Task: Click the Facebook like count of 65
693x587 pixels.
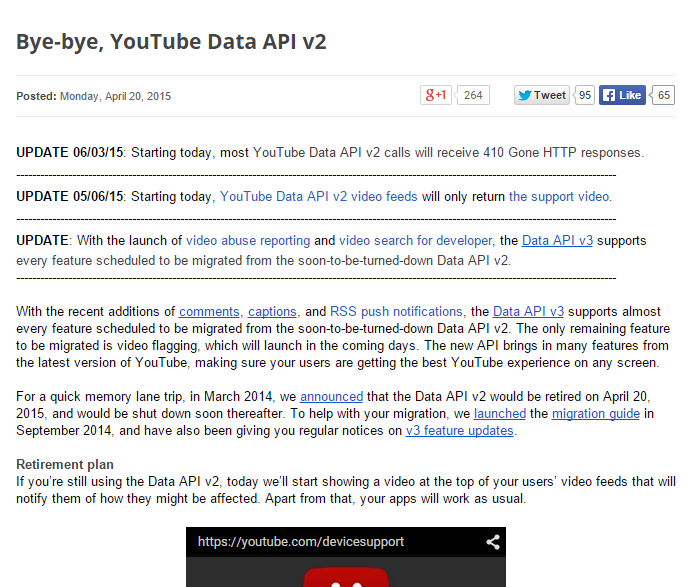Action: point(664,96)
